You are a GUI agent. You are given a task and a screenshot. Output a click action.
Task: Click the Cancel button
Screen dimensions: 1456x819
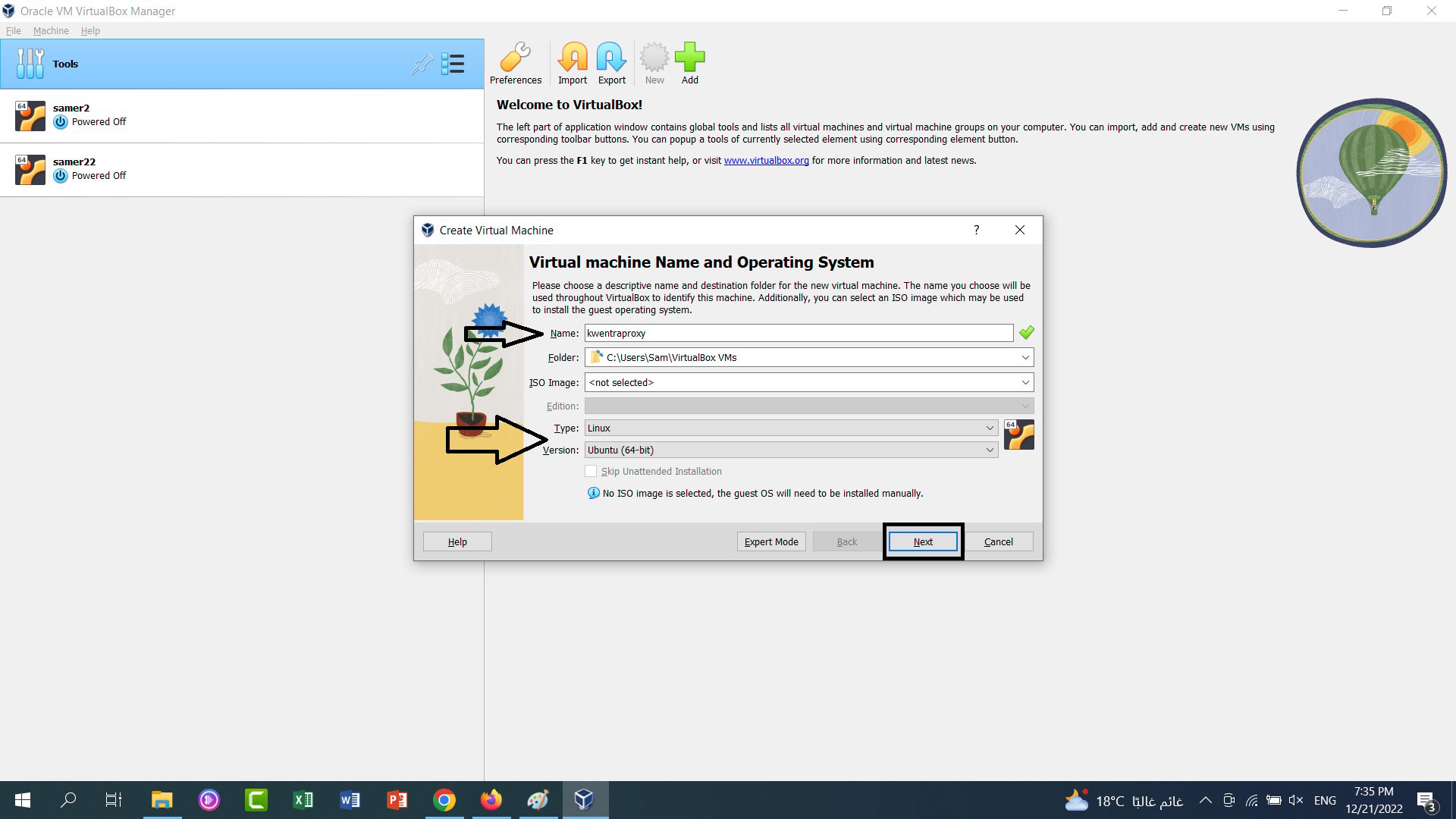[999, 541]
